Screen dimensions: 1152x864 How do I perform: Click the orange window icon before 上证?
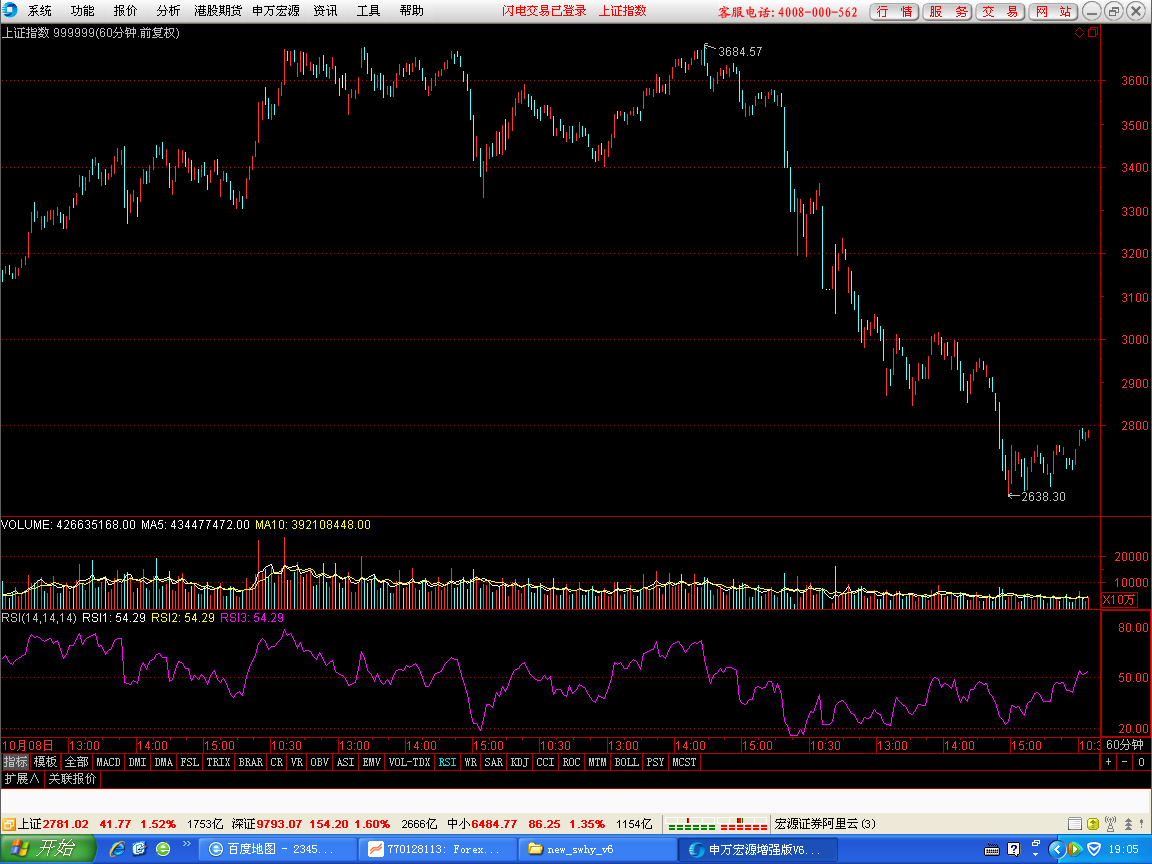pos(9,824)
